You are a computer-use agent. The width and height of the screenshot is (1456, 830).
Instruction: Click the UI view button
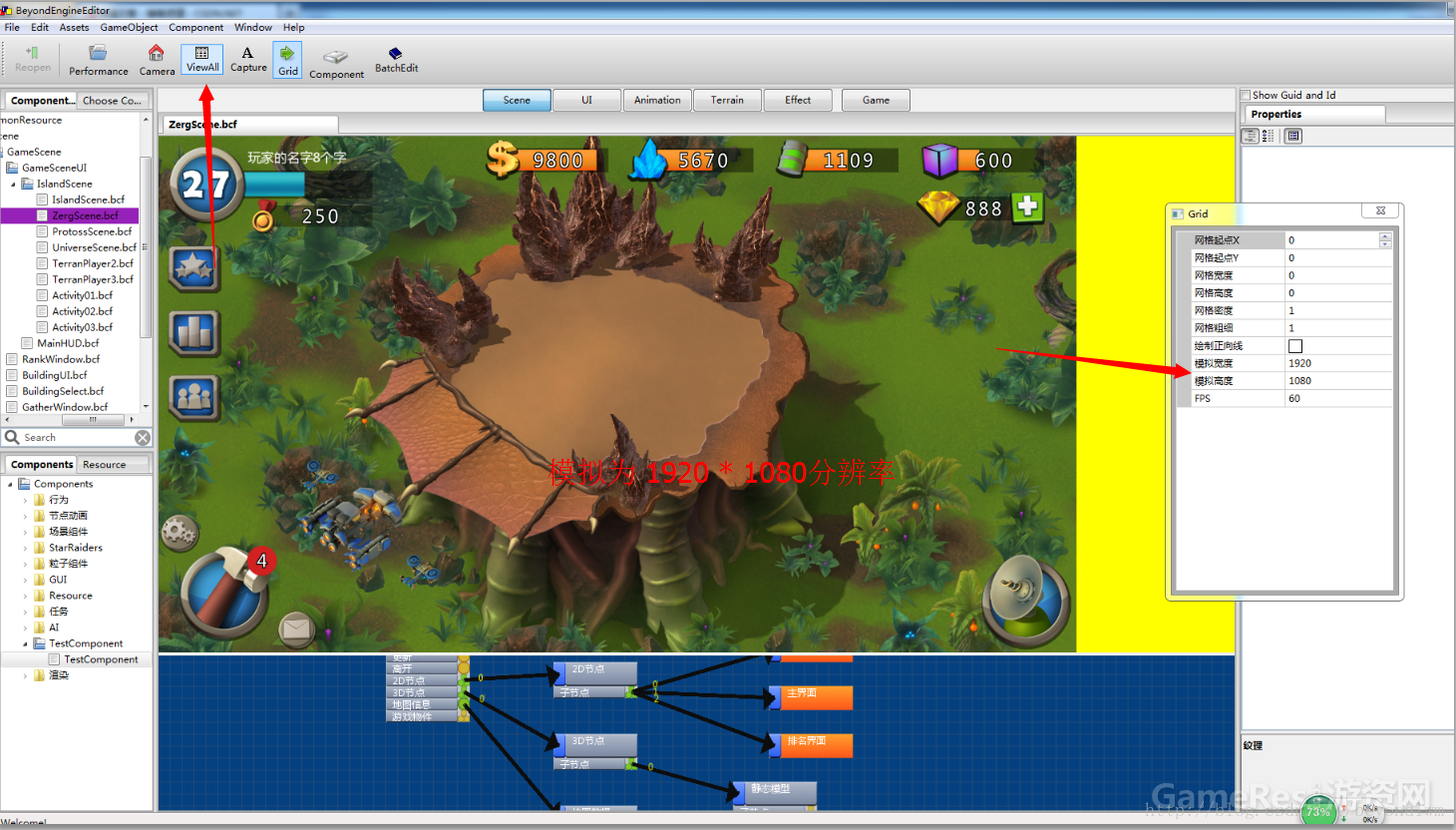(586, 100)
